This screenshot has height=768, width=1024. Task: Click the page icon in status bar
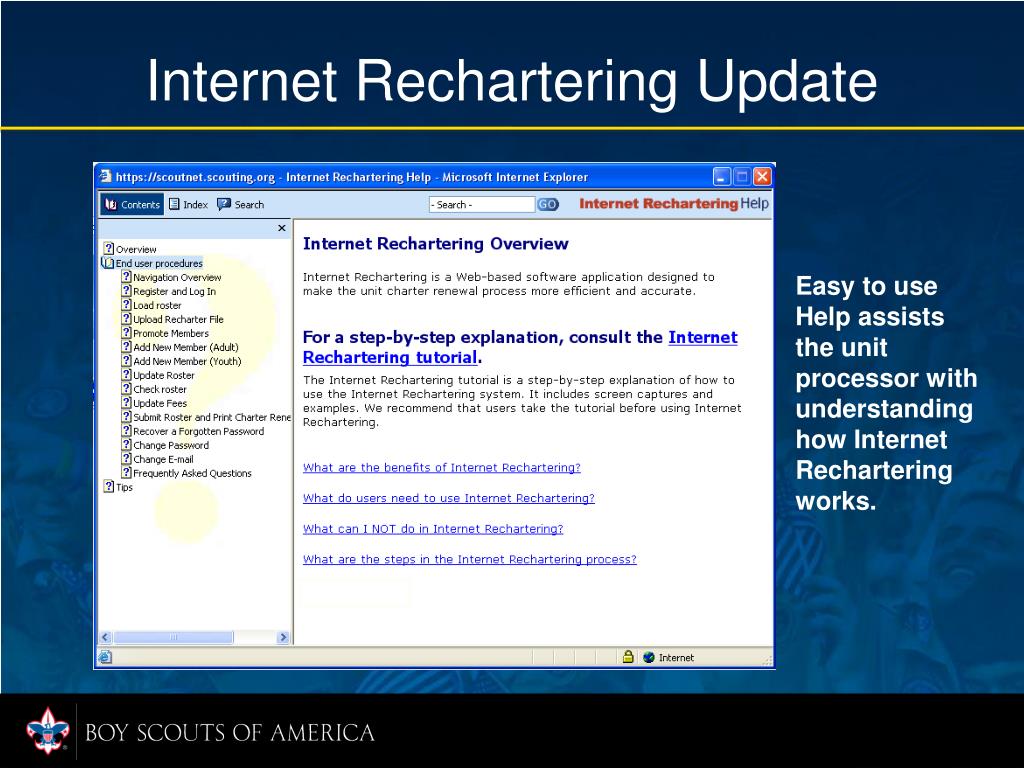pos(105,658)
